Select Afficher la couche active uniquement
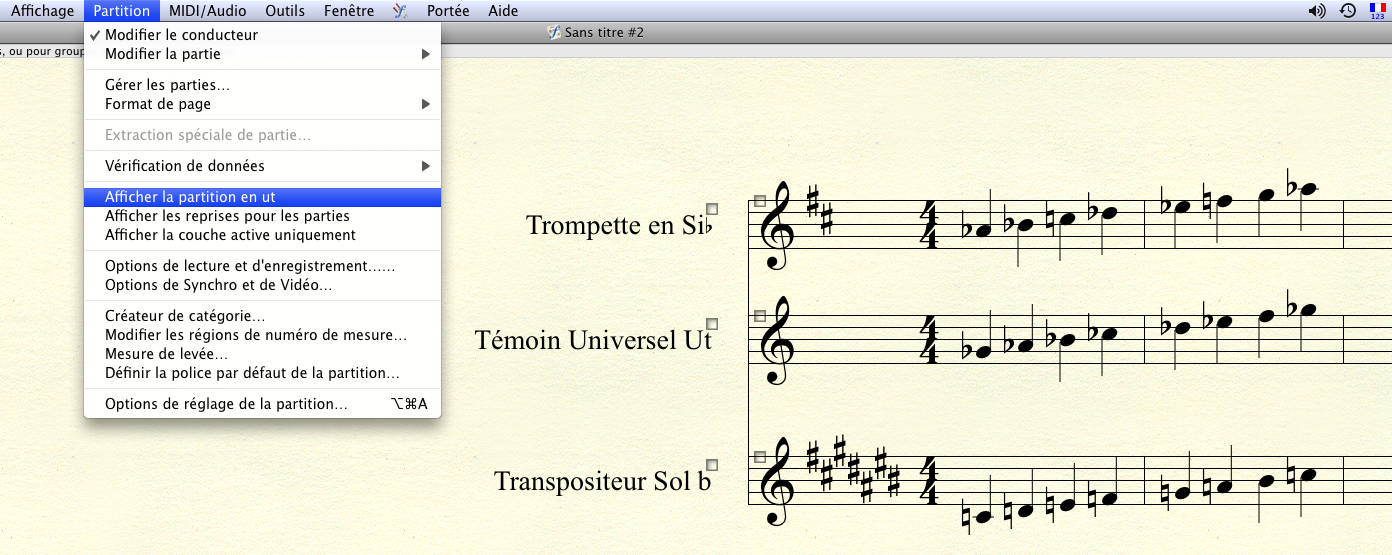The width and height of the screenshot is (1392, 555). click(x=262, y=235)
